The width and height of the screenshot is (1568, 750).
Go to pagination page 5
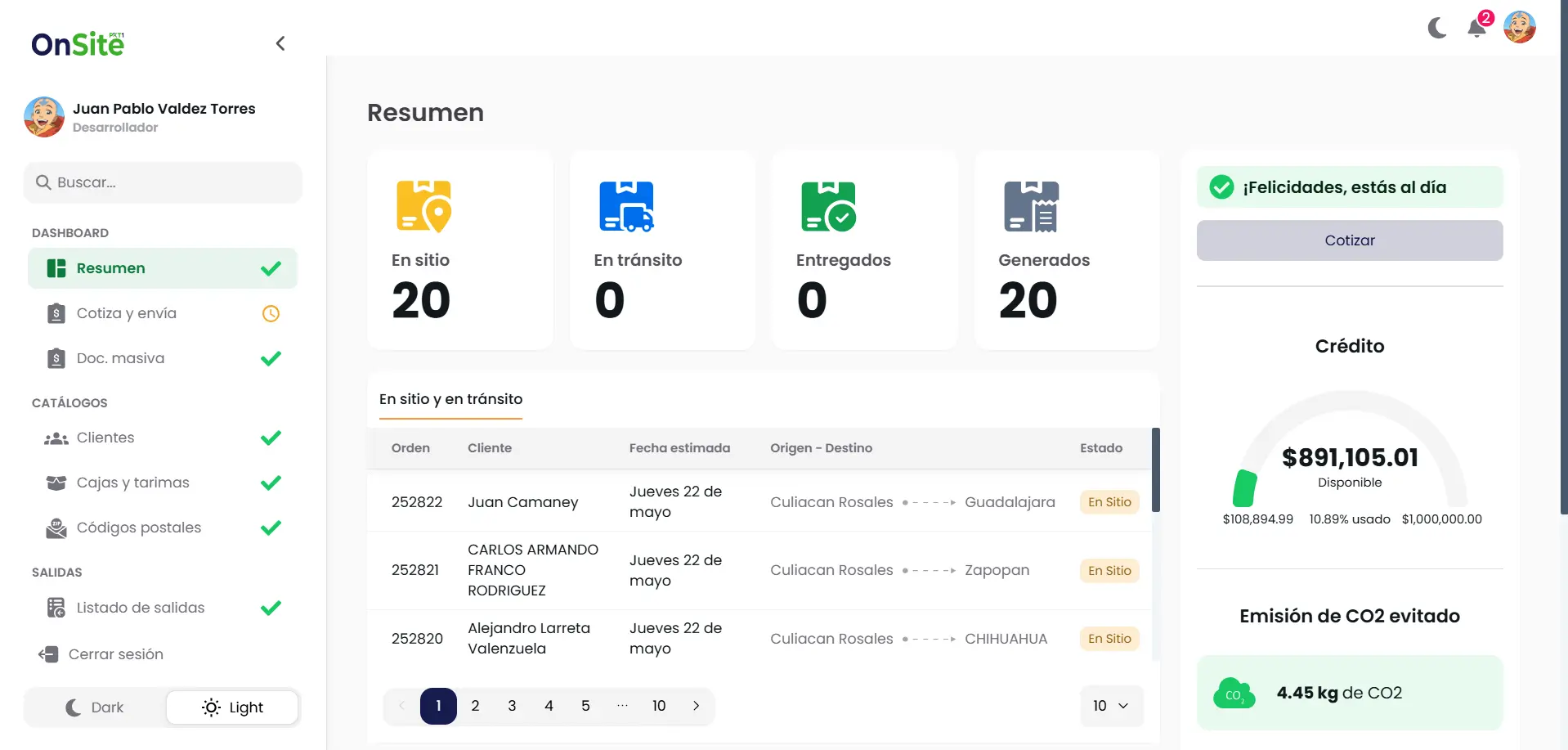pyautogui.click(x=585, y=706)
